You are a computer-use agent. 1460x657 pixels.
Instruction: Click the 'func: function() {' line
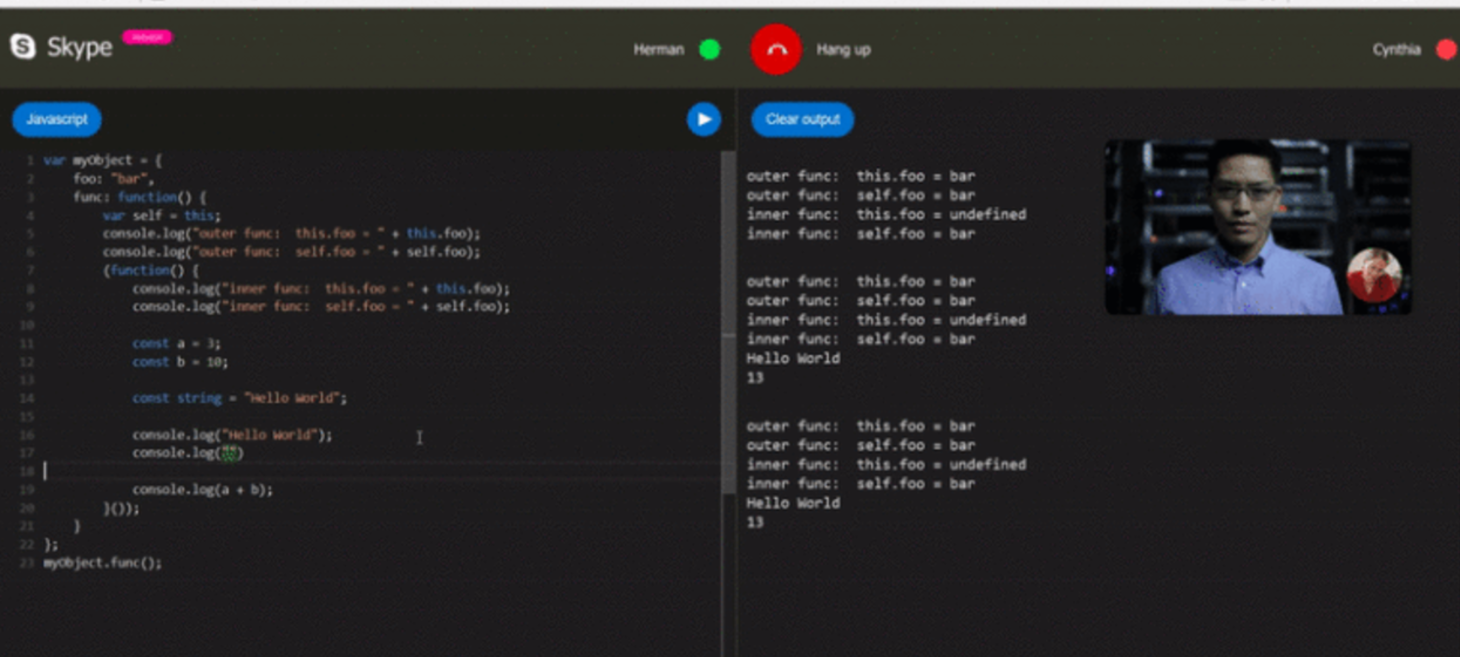tap(139, 197)
